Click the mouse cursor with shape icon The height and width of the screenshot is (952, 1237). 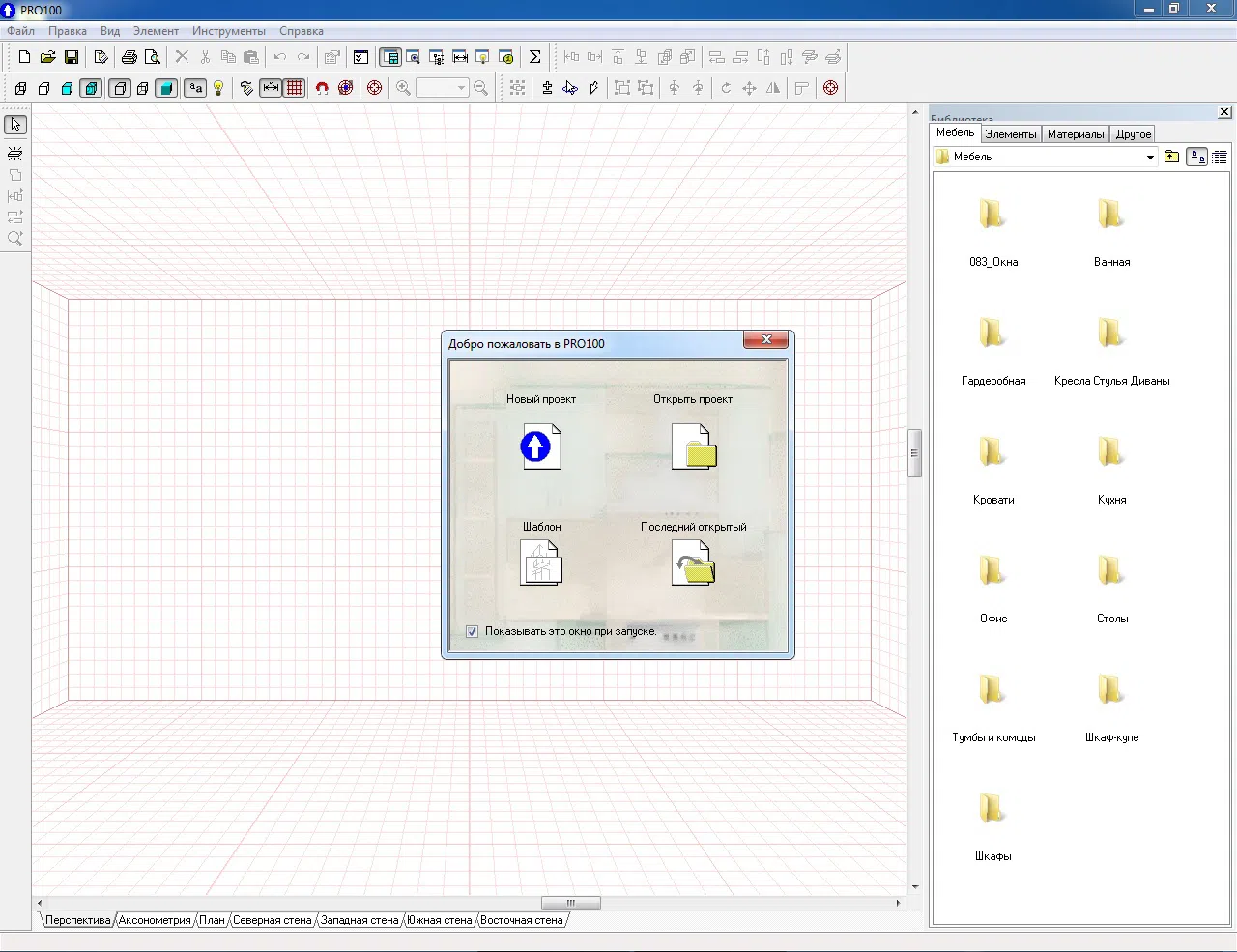point(570,88)
